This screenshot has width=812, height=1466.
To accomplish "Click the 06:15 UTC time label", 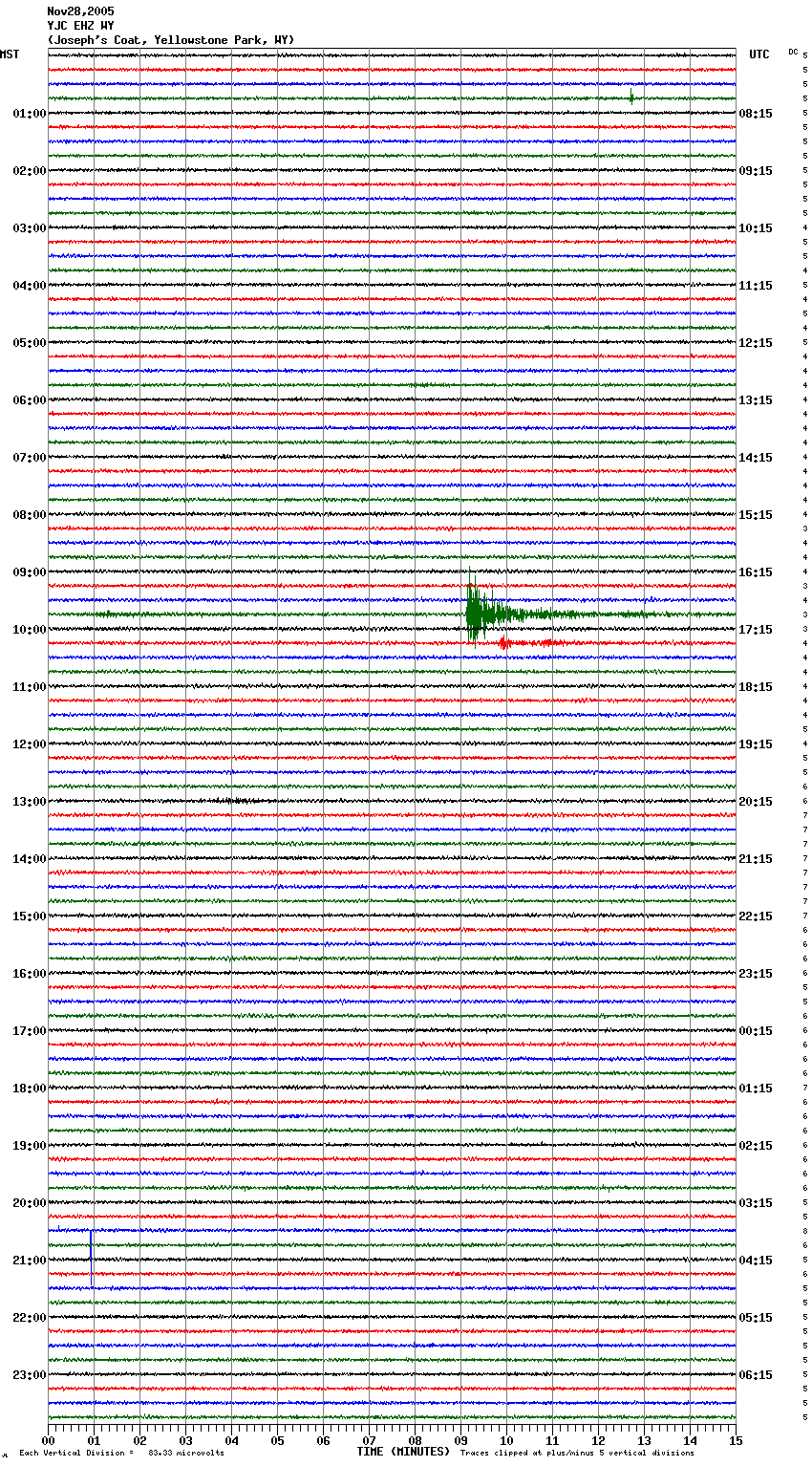I will (x=756, y=1375).
